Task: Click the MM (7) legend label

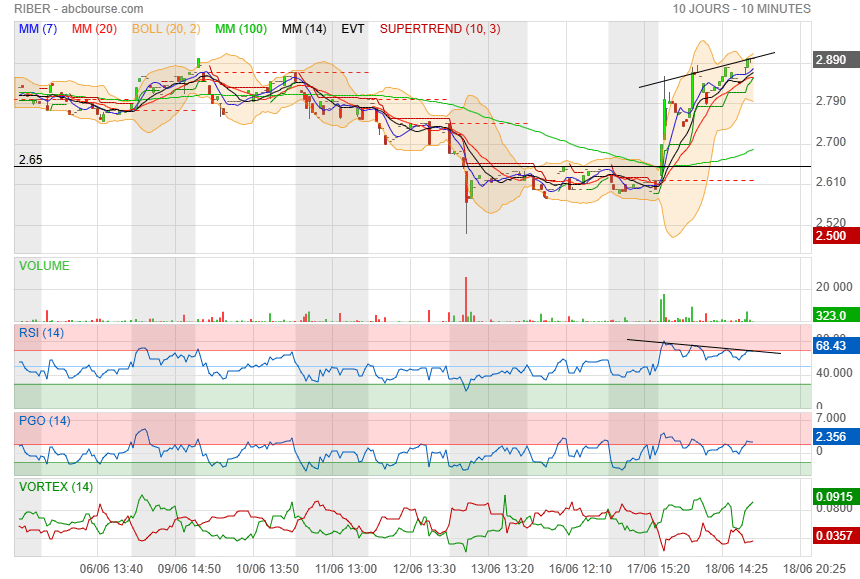Action: tap(38, 29)
